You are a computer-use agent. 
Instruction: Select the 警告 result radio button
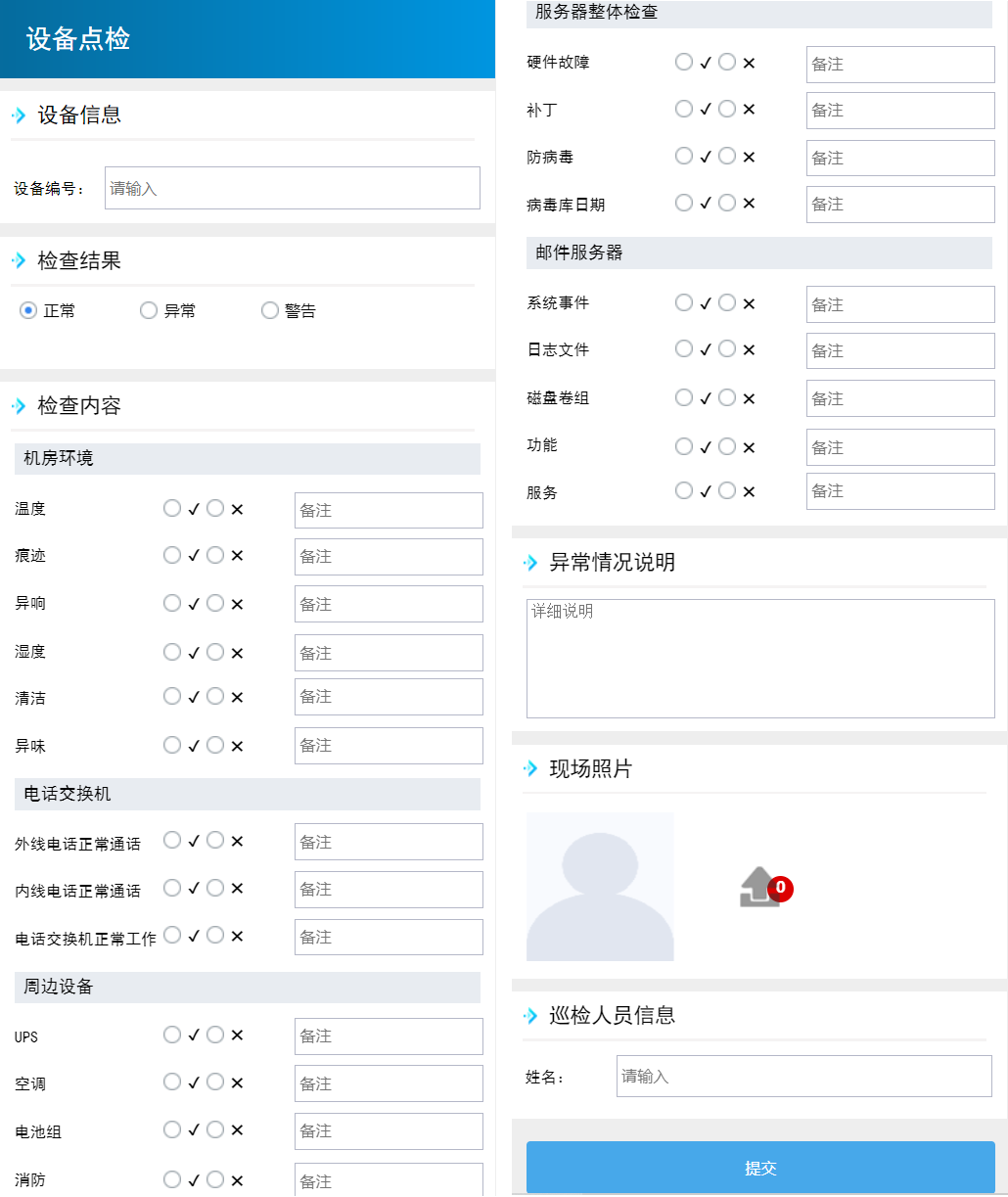pos(270,310)
